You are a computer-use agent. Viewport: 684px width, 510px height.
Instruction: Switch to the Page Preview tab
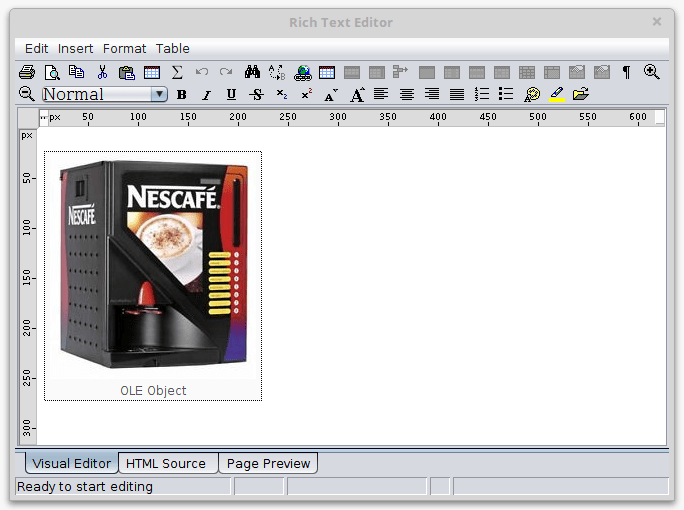268,463
